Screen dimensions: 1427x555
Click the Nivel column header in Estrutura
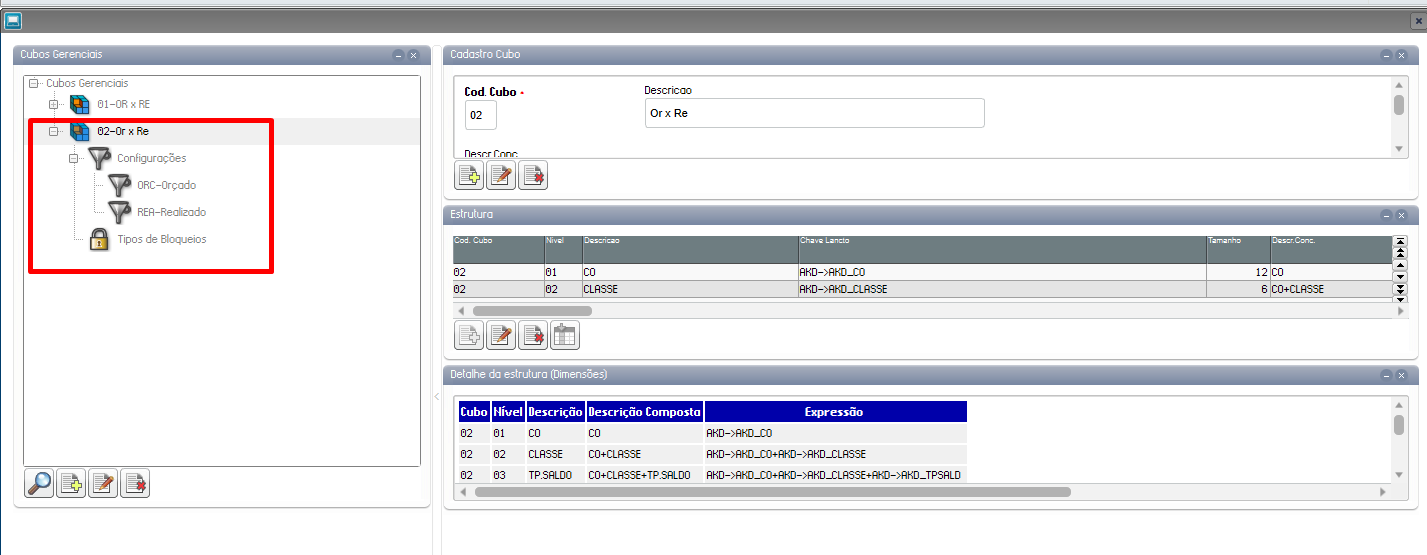[x=563, y=250]
